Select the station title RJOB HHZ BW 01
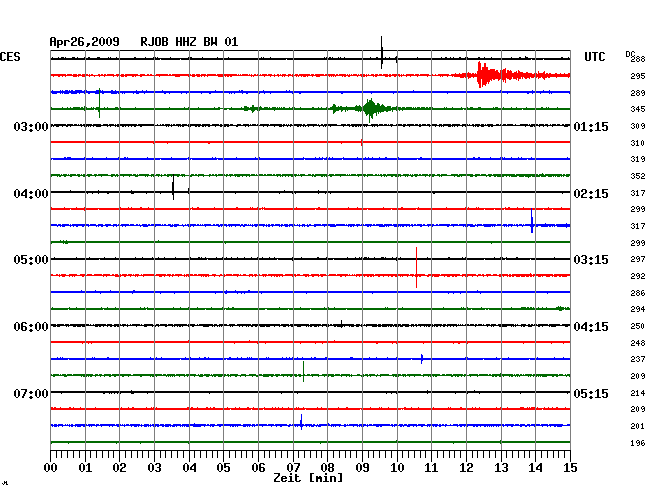Screen dimensions: 650x494 pos(189,42)
